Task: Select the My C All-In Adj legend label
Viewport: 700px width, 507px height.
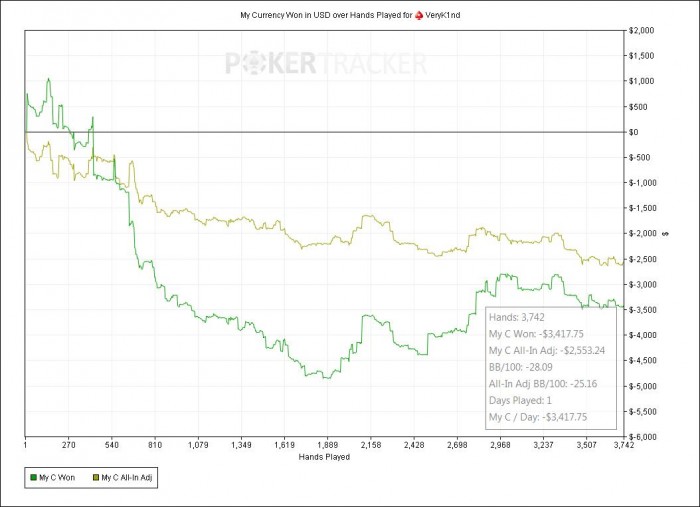Action: 127,478
